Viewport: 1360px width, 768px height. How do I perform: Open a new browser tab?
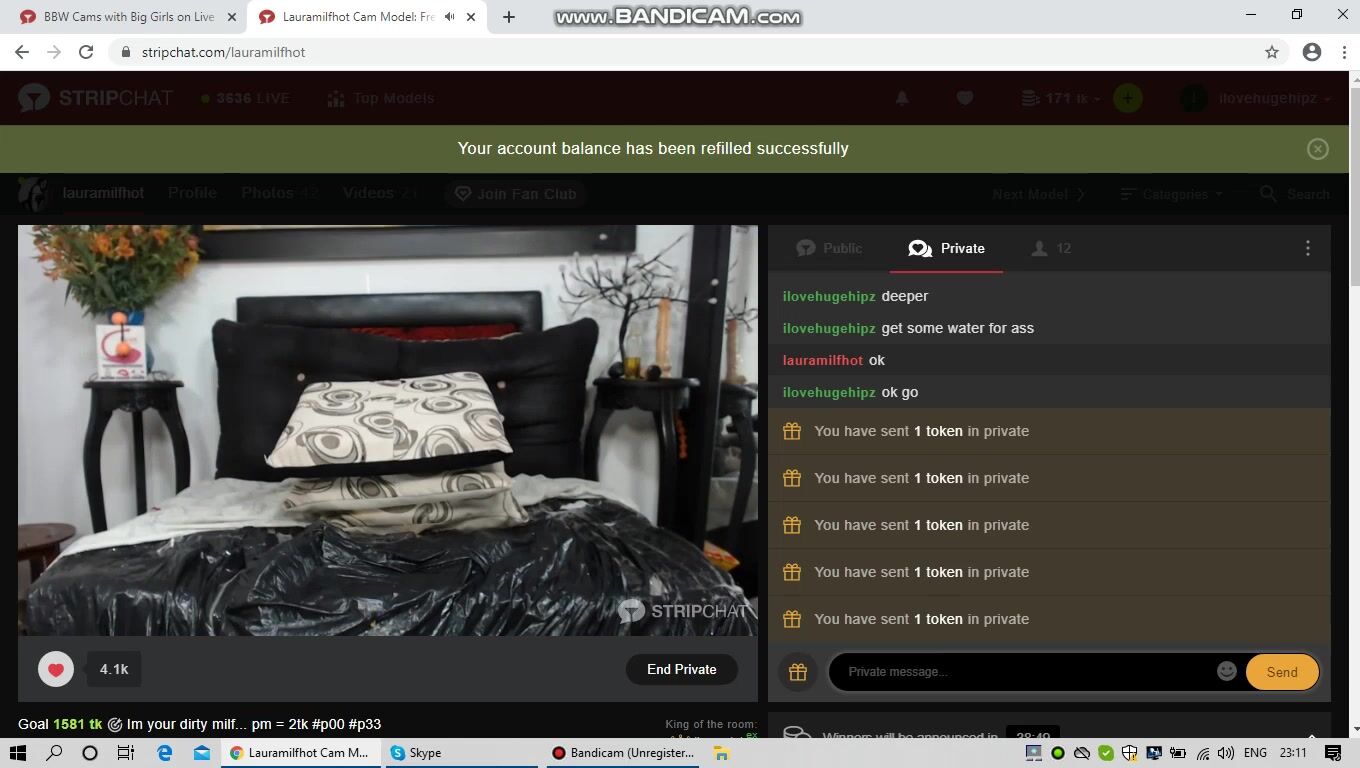(x=509, y=17)
